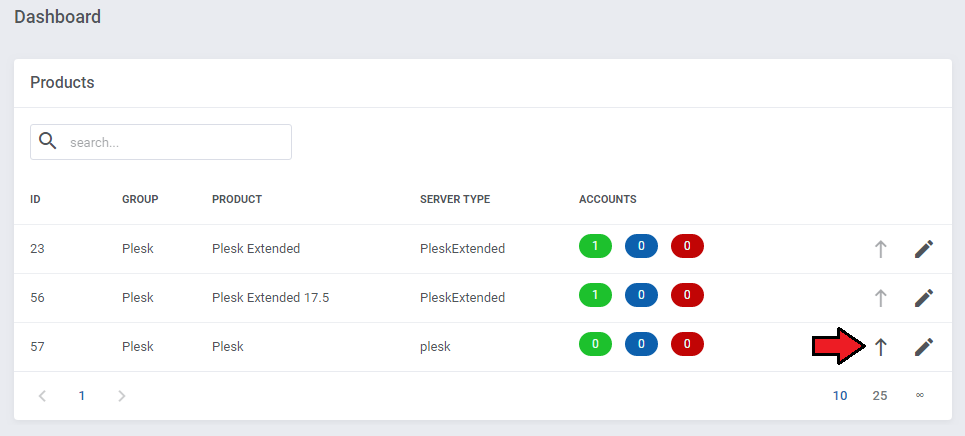The width and height of the screenshot is (965, 436).
Task: Click the up arrow for product ID 56
Action: click(881, 298)
